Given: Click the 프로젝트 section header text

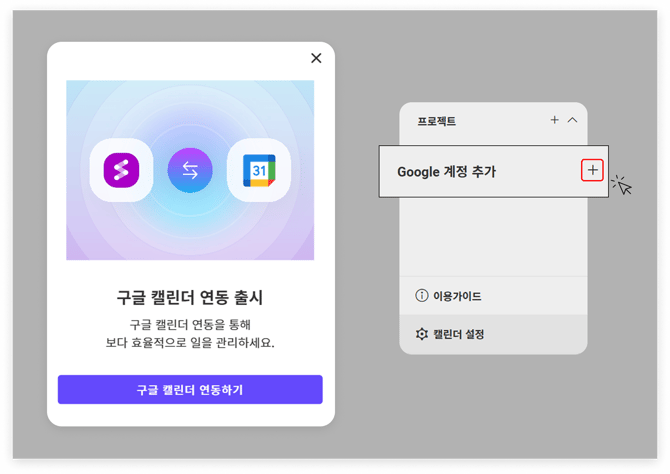Looking at the screenshot, I should point(436,121).
